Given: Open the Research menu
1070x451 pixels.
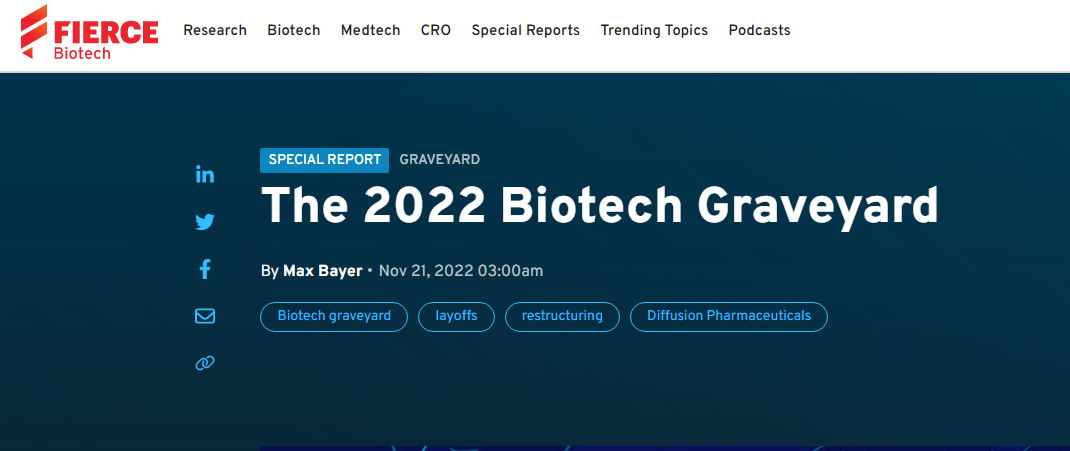Looking at the screenshot, I should pyautogui.click(x=215, y=30).
